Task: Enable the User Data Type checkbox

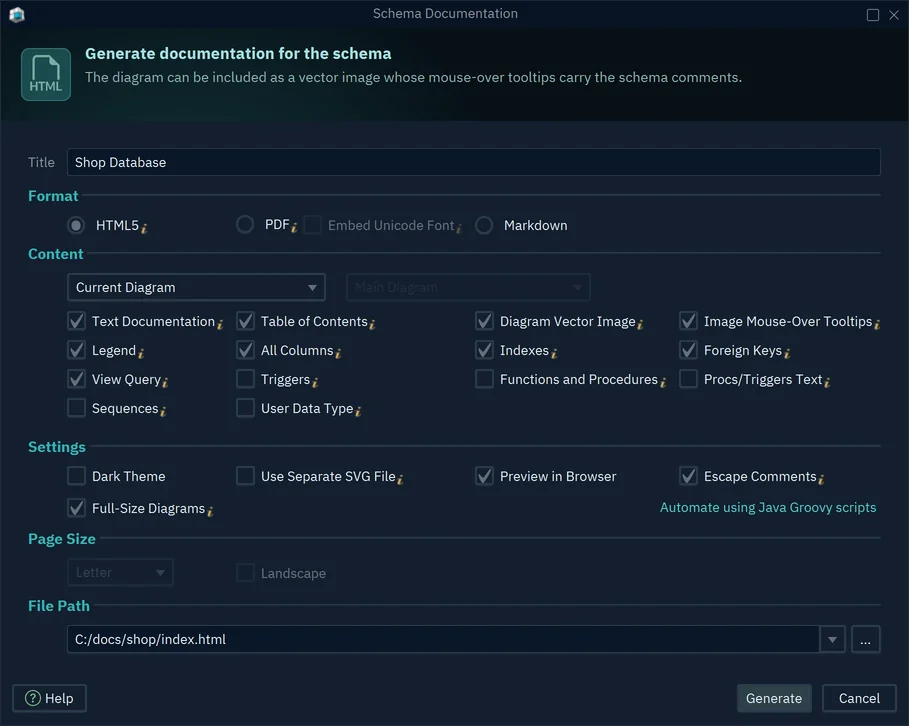Action: click(x=245, y=408)
